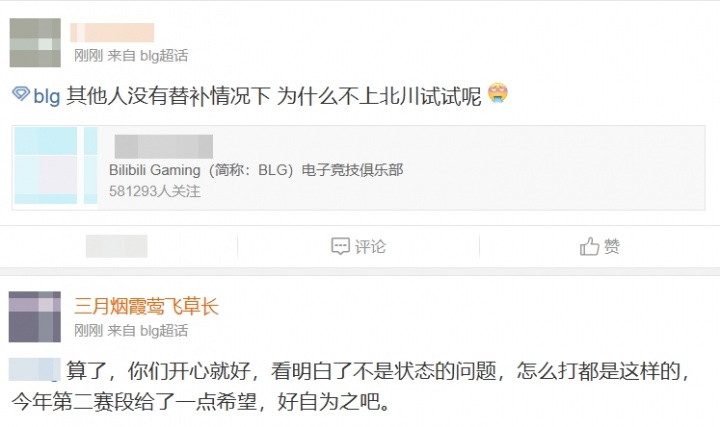Image resolution: width=720 pixels, height=427 pixels.
Task: Open the blue blg super-topic link in post
Action: point(46,96)
